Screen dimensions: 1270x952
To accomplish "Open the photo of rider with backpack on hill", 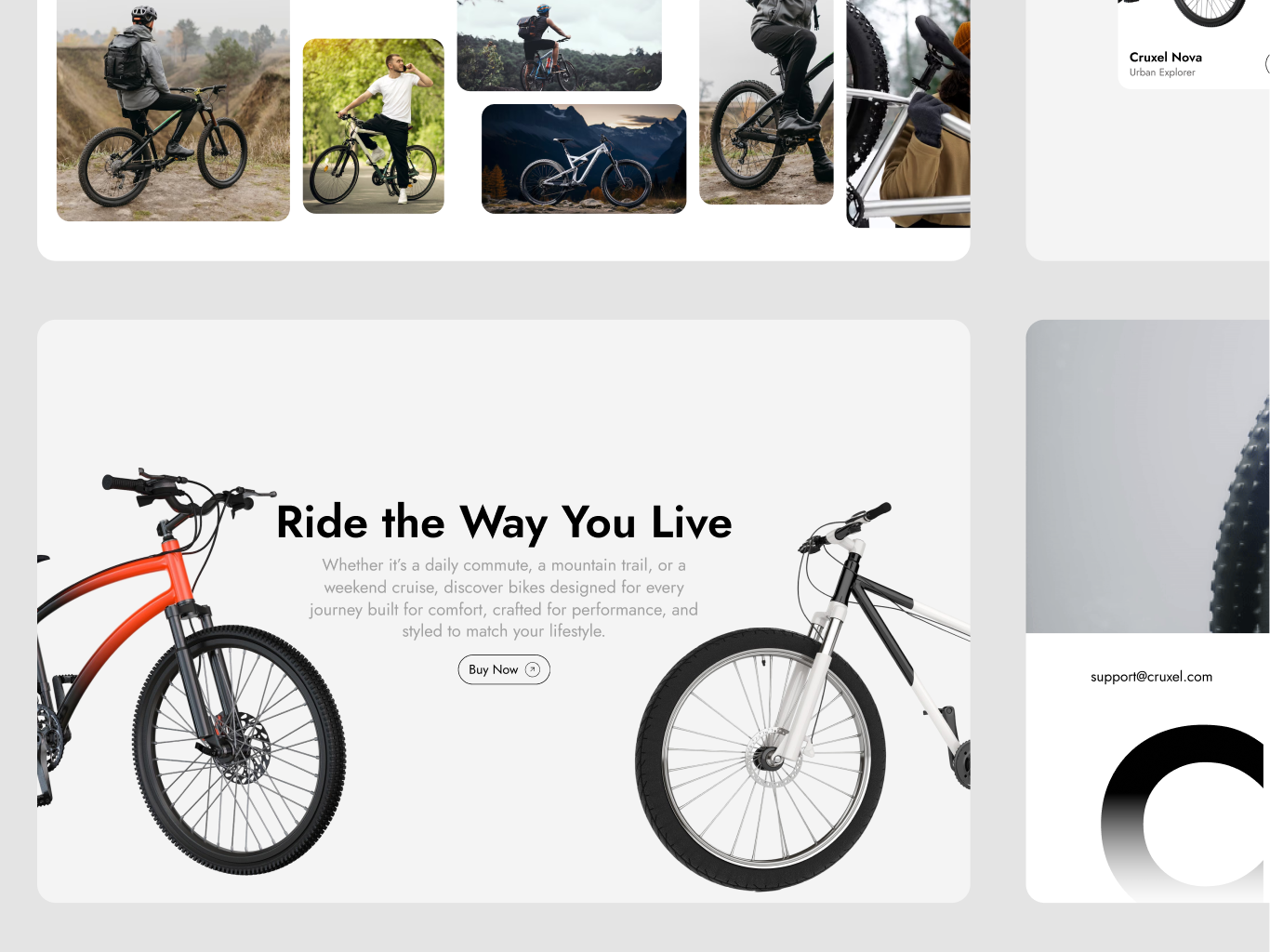I will point(173,111).
